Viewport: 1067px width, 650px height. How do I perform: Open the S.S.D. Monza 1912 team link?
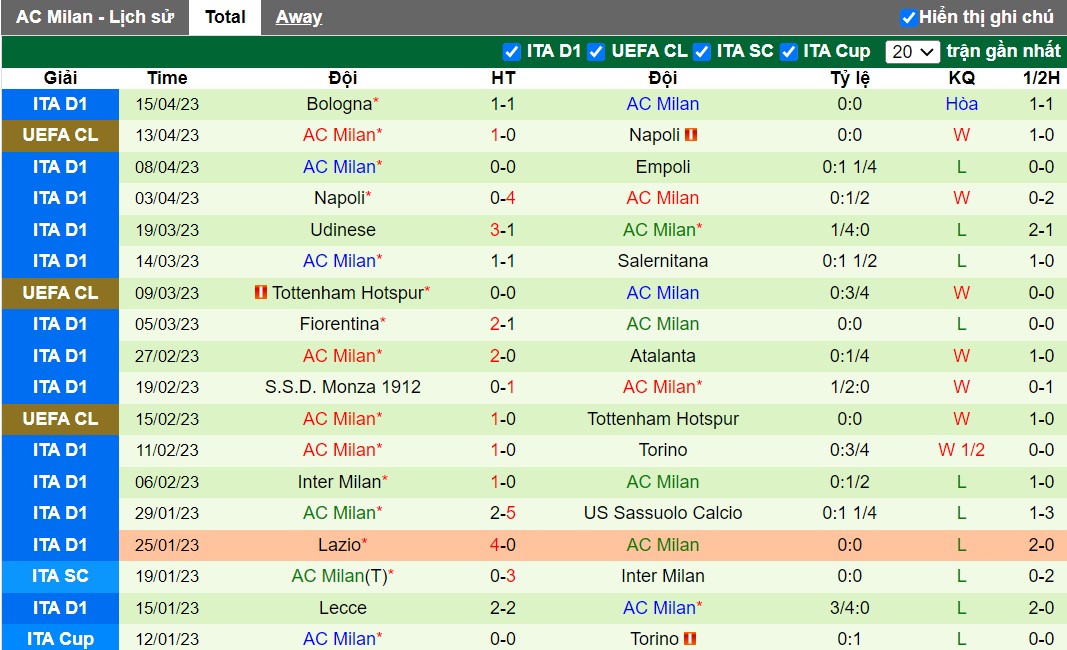tap(343, 387)
